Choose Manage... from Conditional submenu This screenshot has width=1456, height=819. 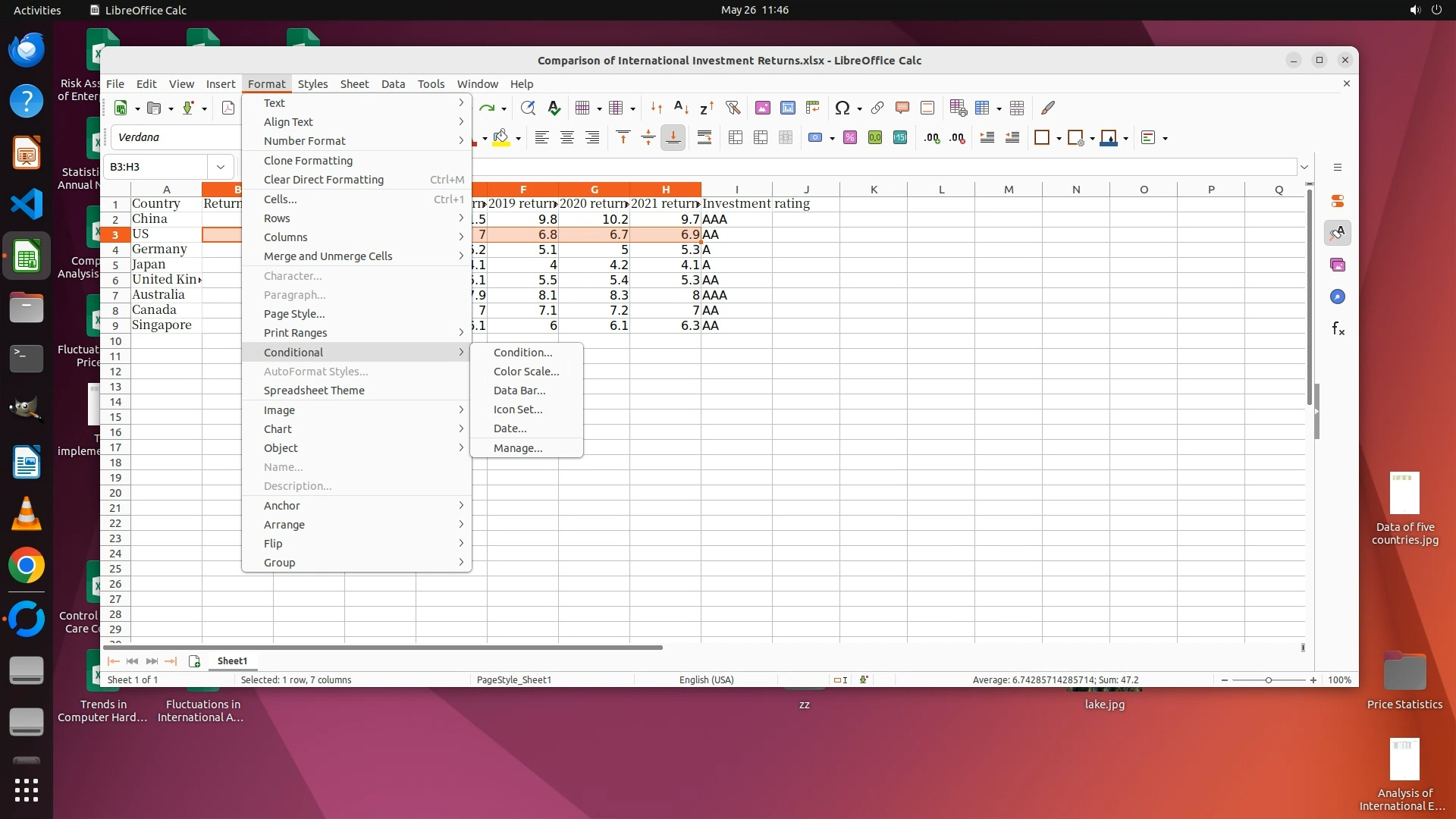[x=517, y=448]
